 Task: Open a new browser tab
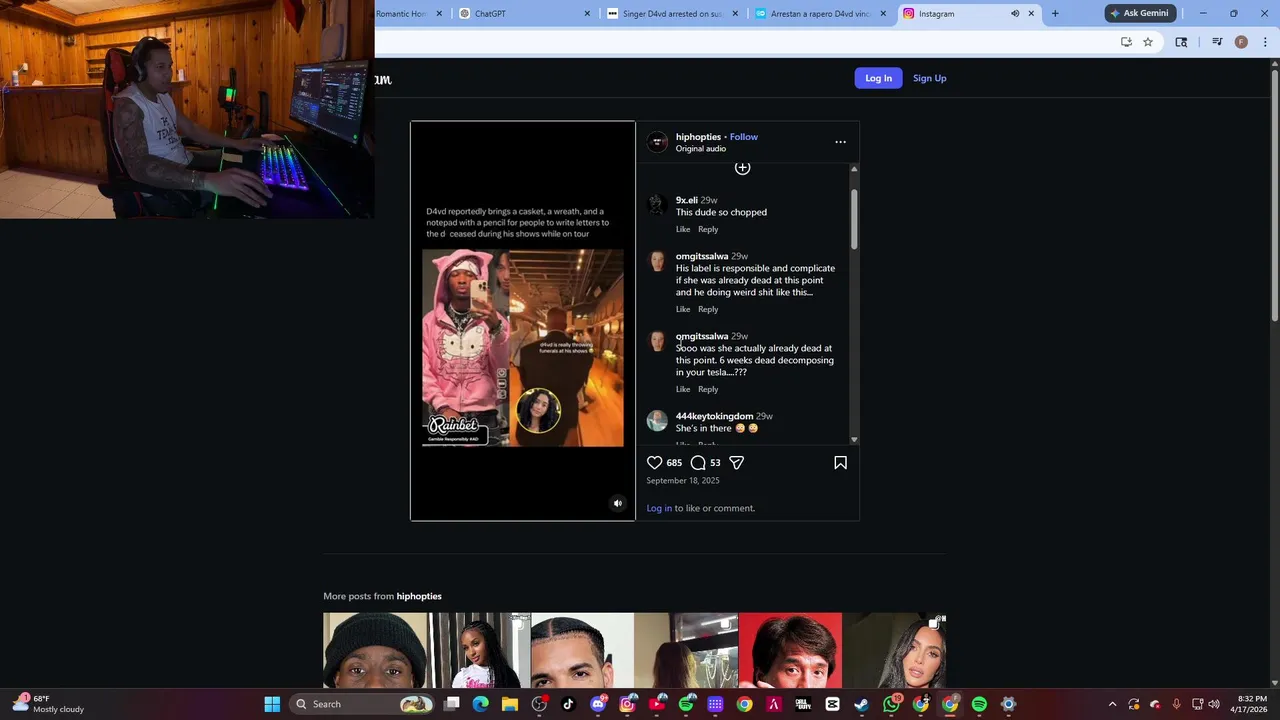tap(1054, 14)
